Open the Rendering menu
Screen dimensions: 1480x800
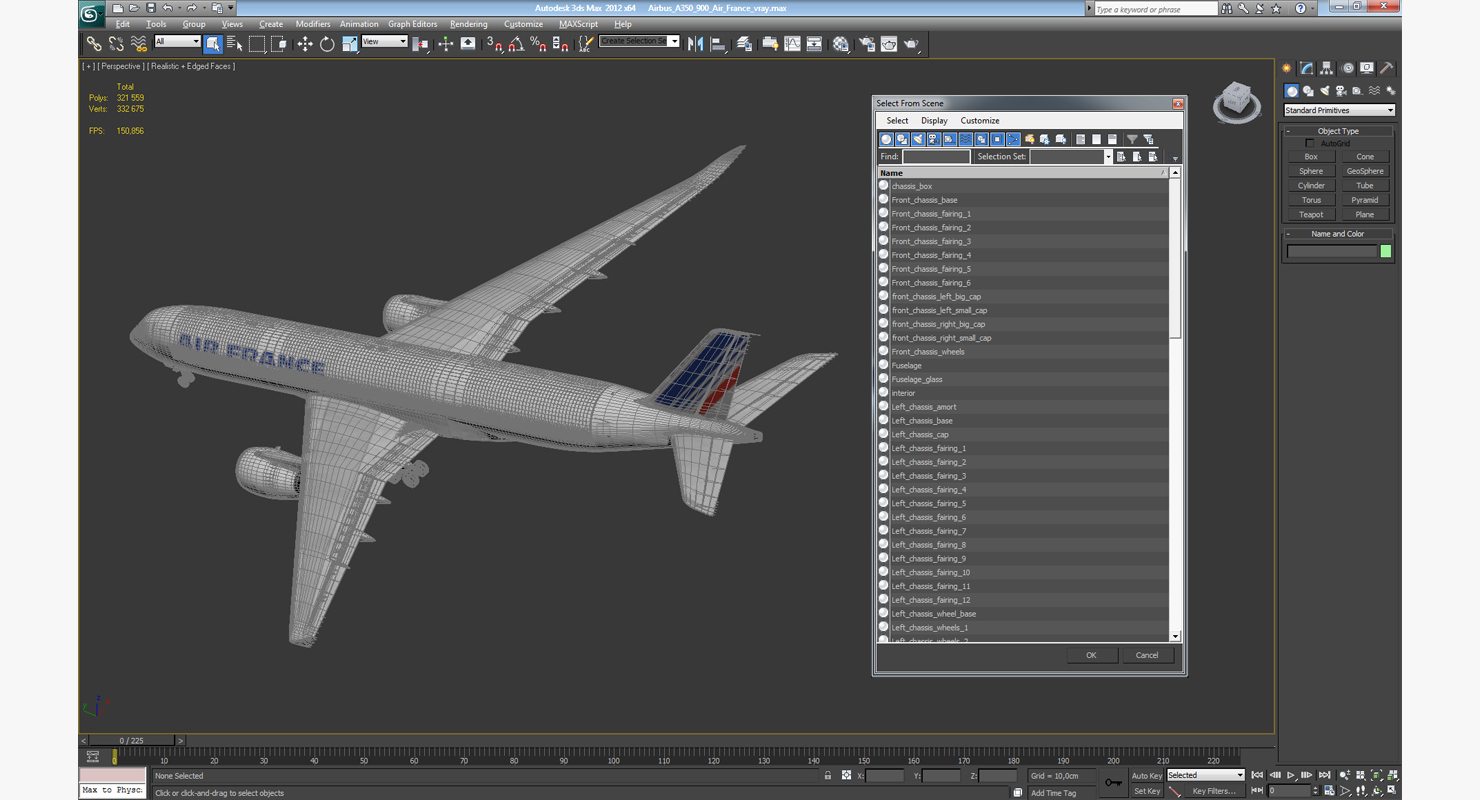pyautogui.click(x=469, y=24)
